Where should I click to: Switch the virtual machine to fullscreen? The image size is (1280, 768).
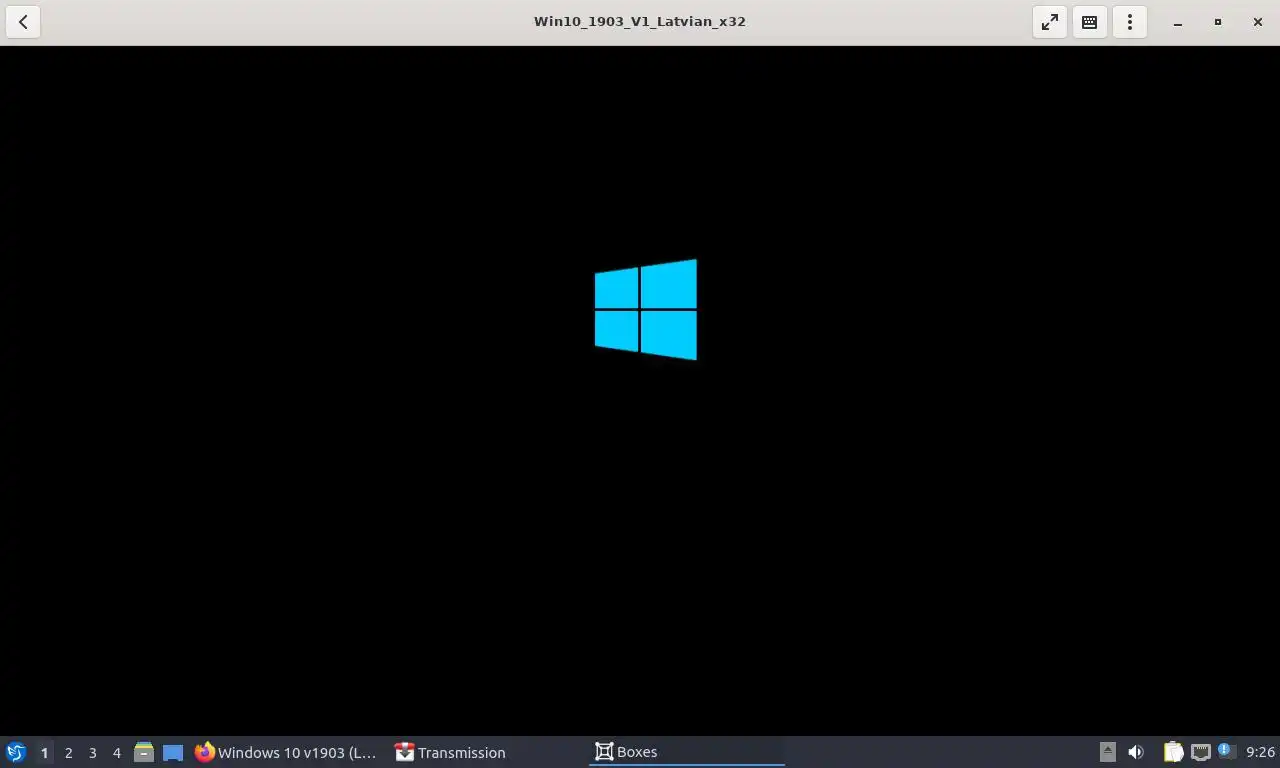click(1050, 21)
